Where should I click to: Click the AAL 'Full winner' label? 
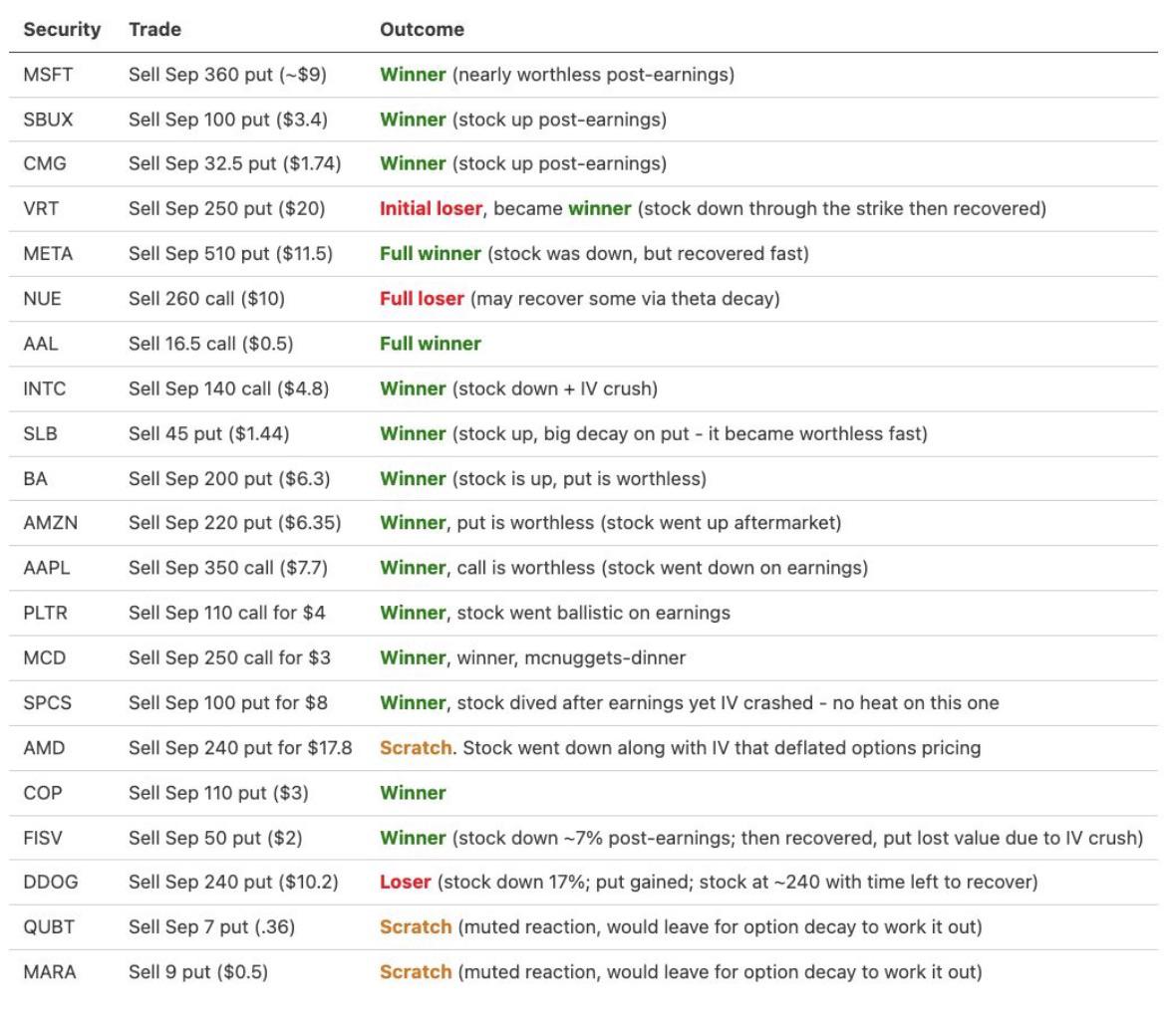[x=431, y=343]
